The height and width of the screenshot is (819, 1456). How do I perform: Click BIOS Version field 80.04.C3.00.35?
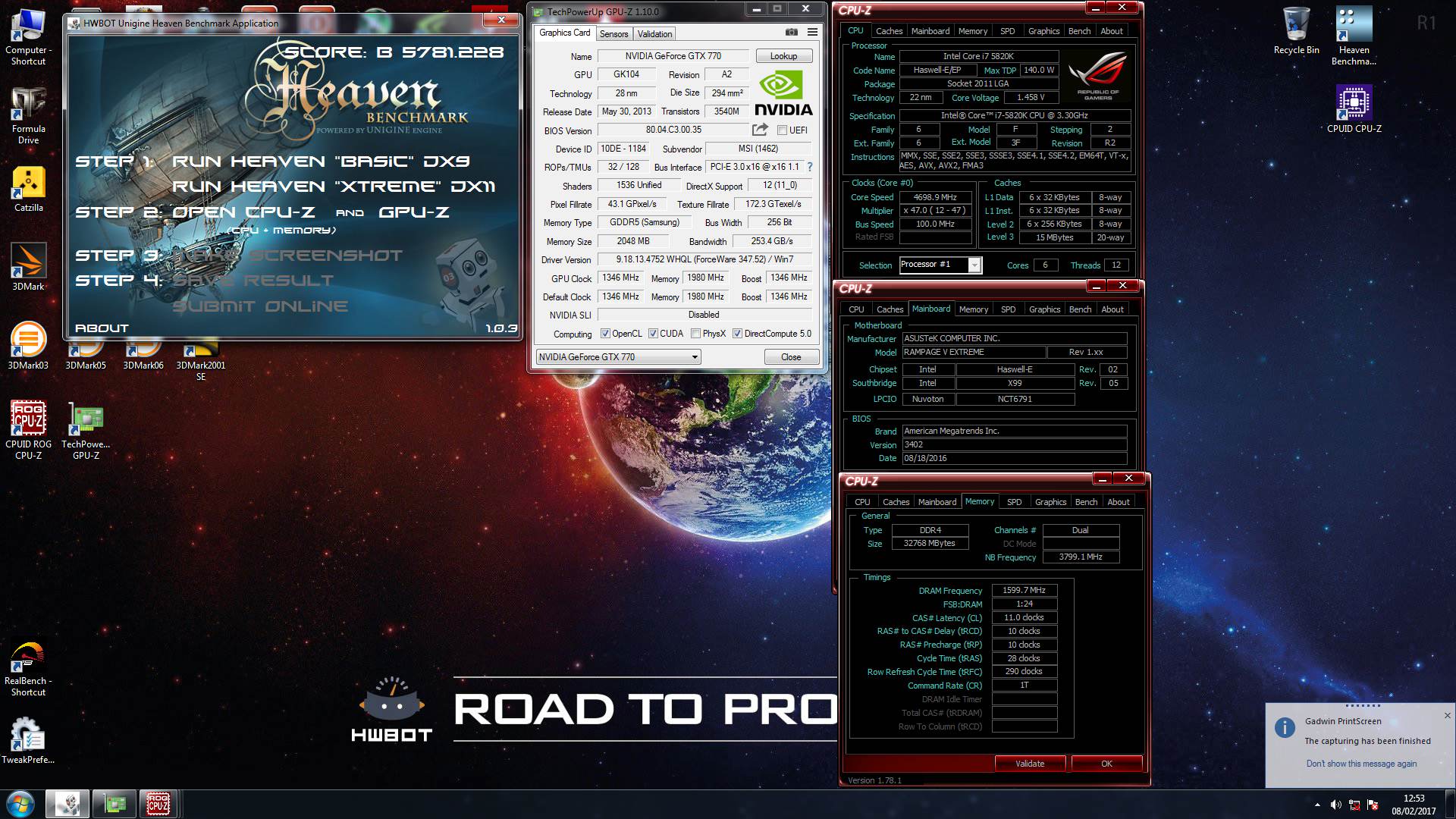(673, 130)
